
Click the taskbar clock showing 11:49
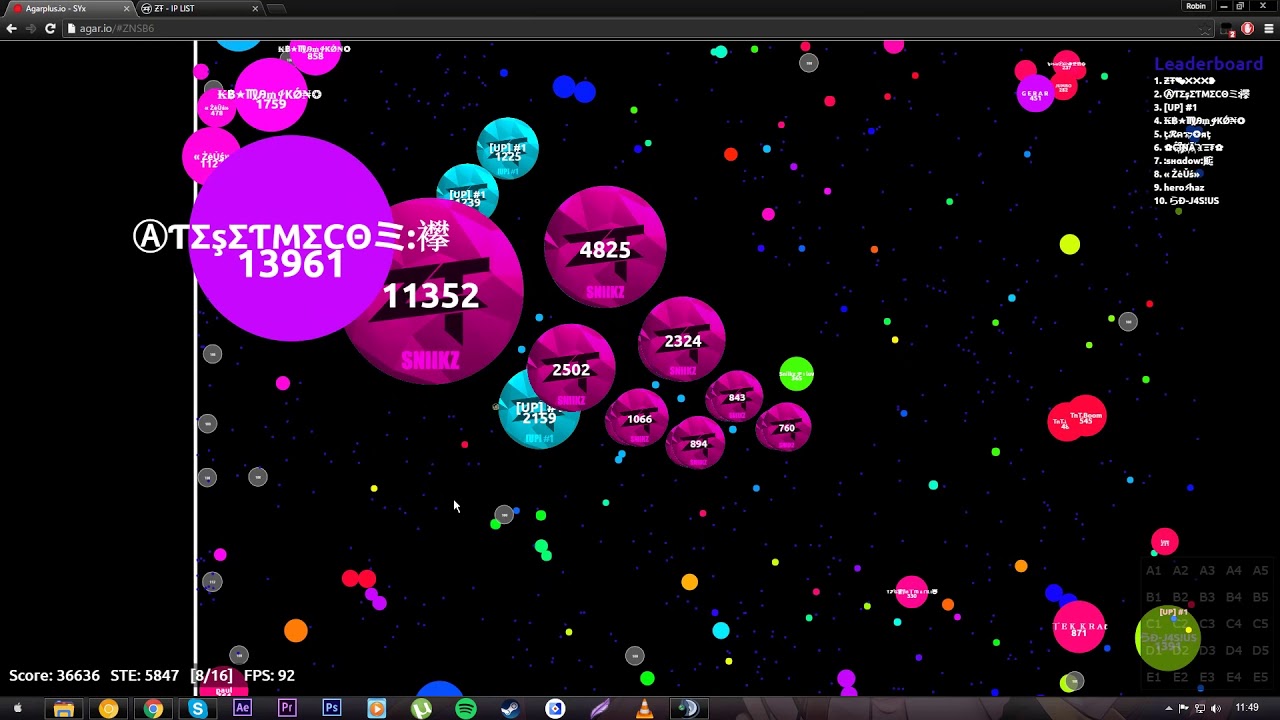click(x=1246, y=708)
